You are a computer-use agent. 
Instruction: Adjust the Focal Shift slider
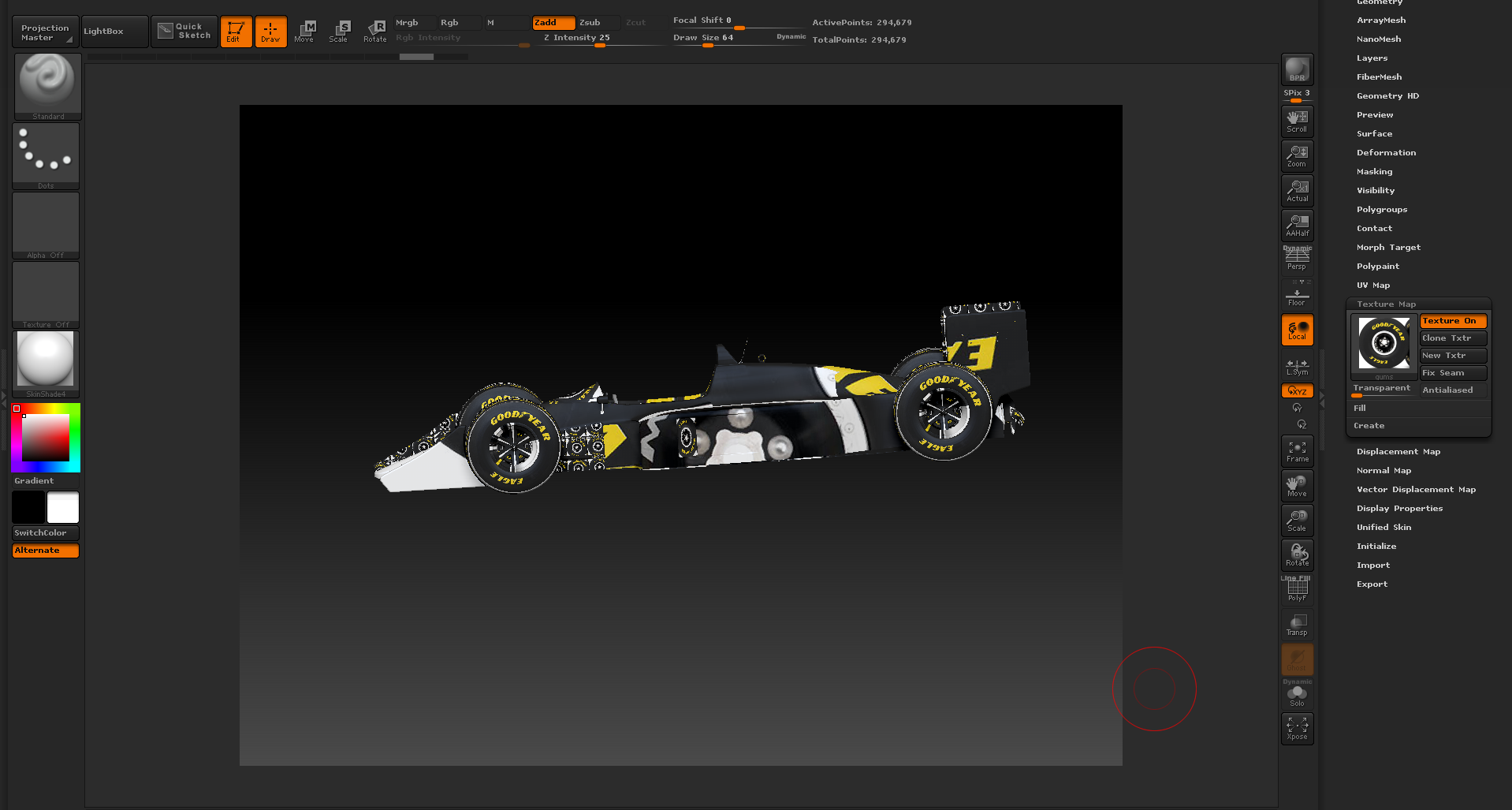pos(739,21)
